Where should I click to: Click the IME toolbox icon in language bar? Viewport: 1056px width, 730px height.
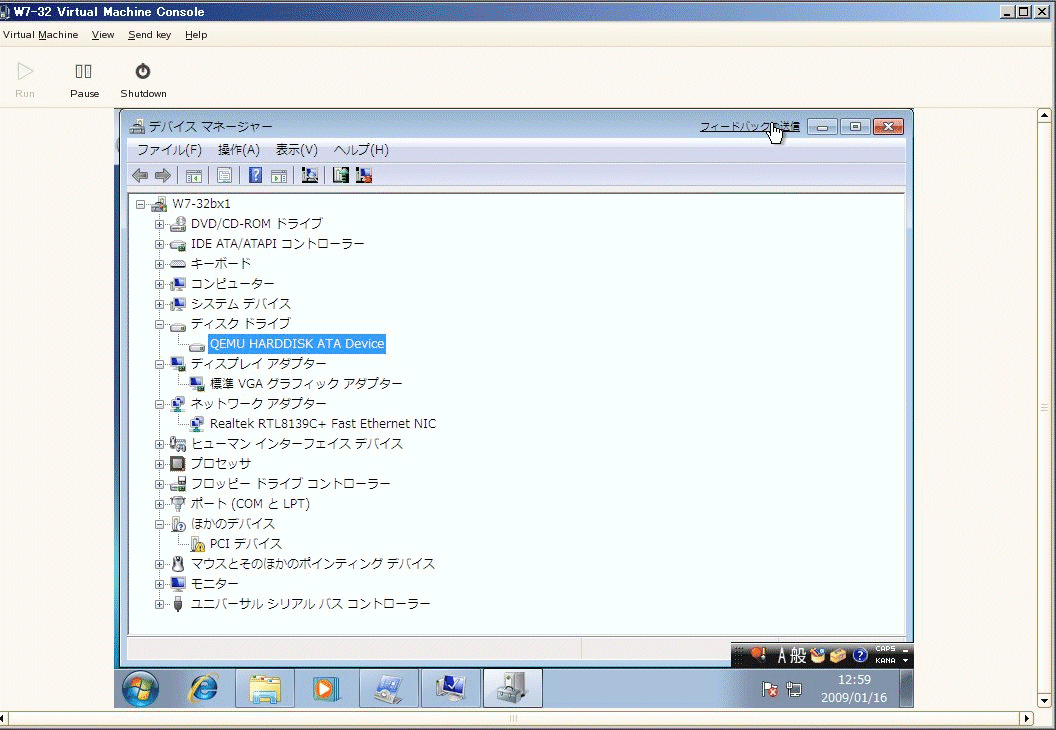pyautogui.click(x=838, y=655)
